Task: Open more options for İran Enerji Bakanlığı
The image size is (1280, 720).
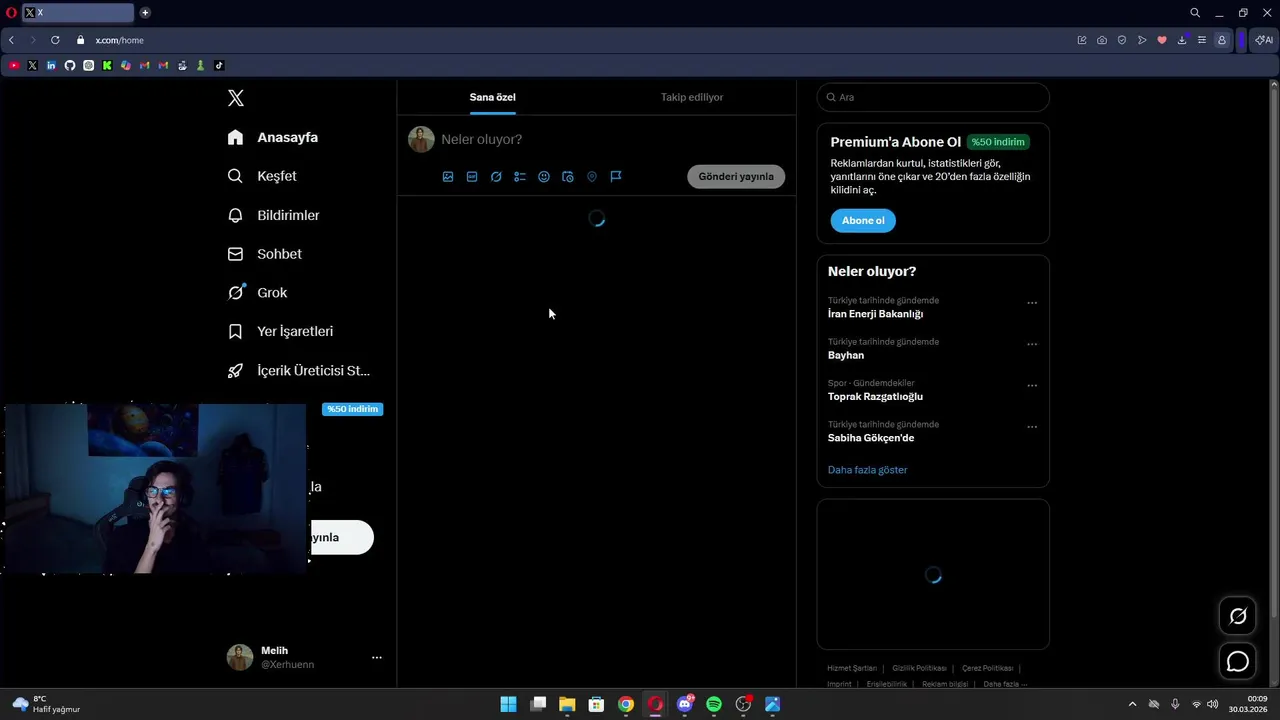Action: click(1032, 303)
